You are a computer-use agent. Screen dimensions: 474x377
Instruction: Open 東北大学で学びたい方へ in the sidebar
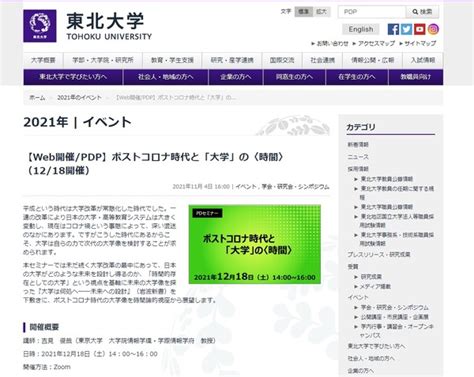click(376, 346)
